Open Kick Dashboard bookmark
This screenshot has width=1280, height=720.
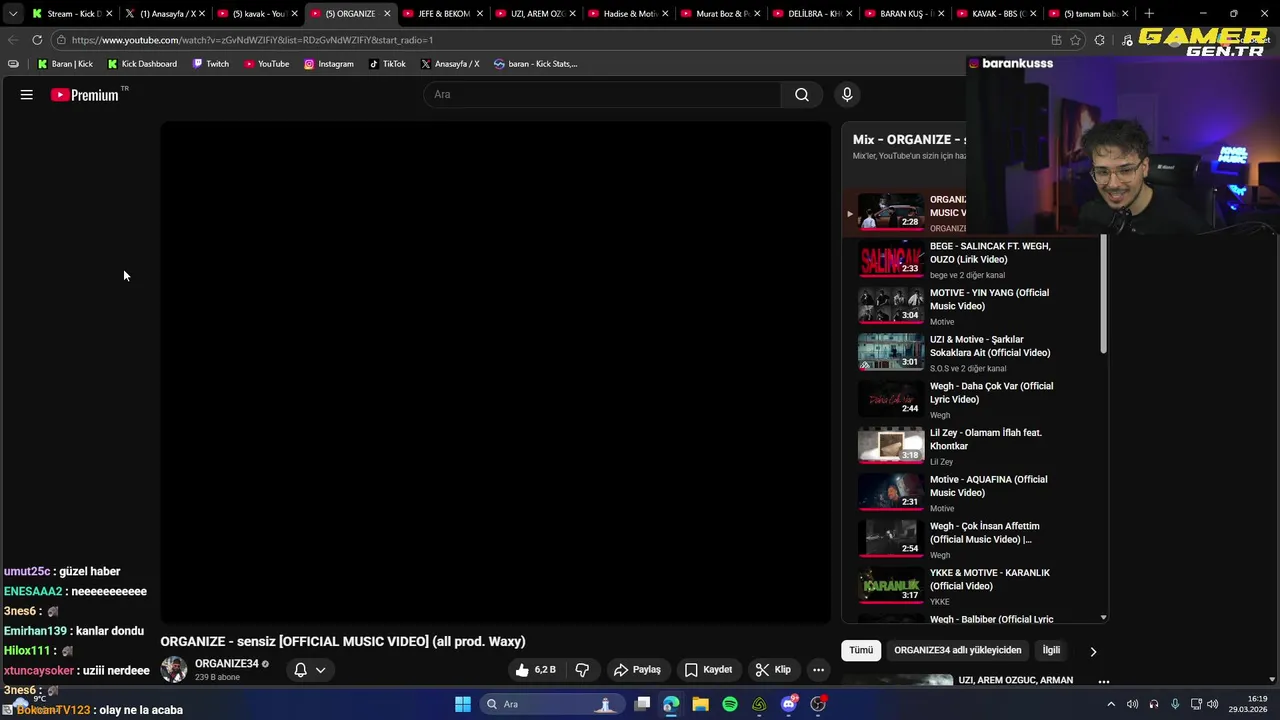[x=142, y=64]
